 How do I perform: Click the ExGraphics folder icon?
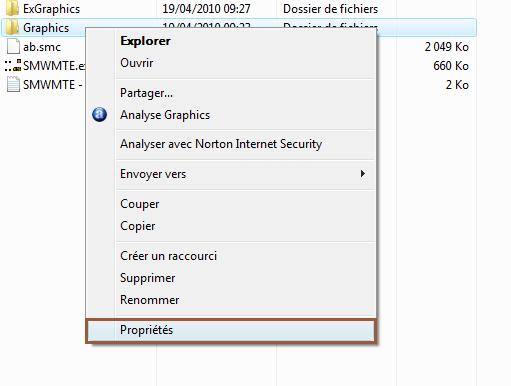13,9
